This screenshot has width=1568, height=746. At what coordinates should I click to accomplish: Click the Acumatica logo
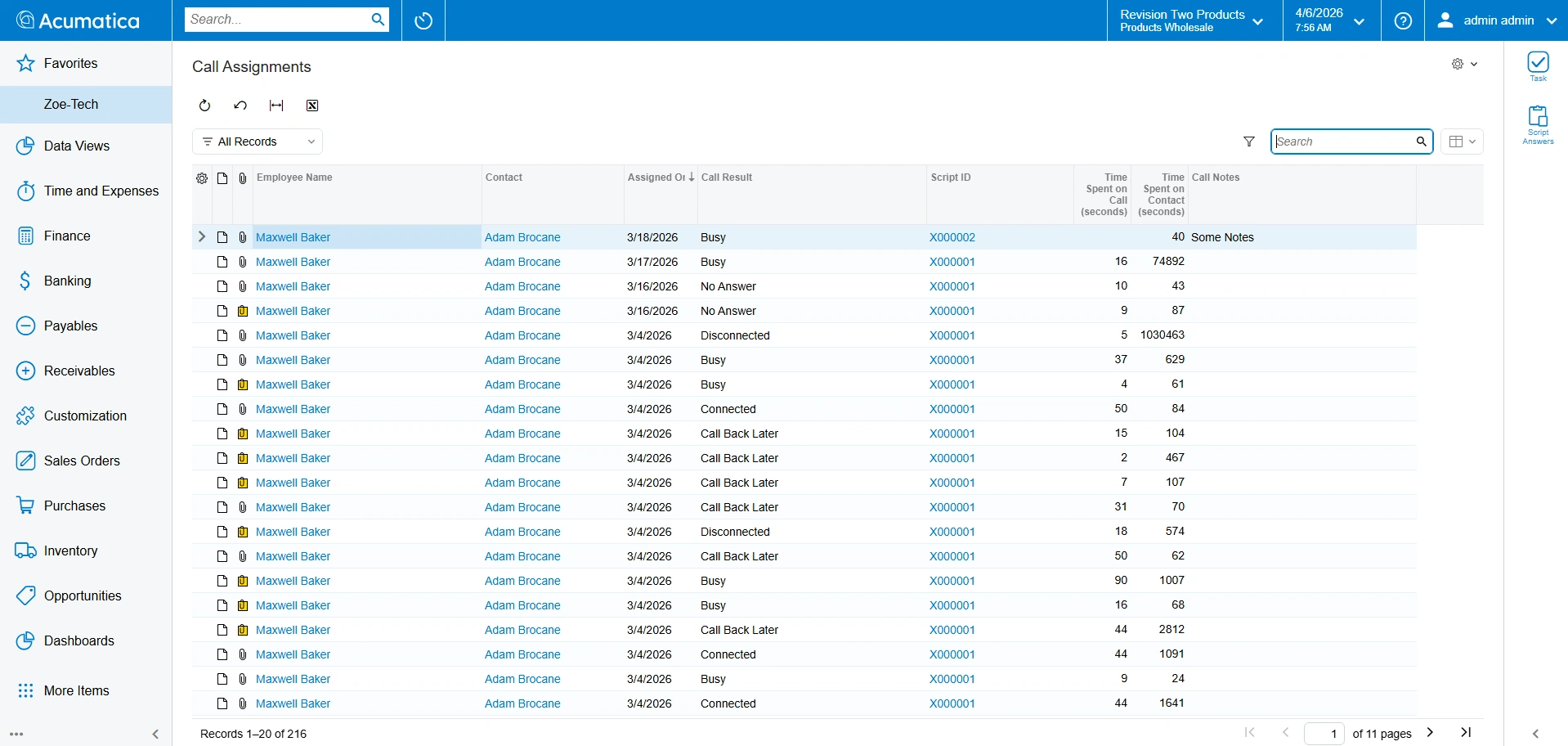click(78, 20)
